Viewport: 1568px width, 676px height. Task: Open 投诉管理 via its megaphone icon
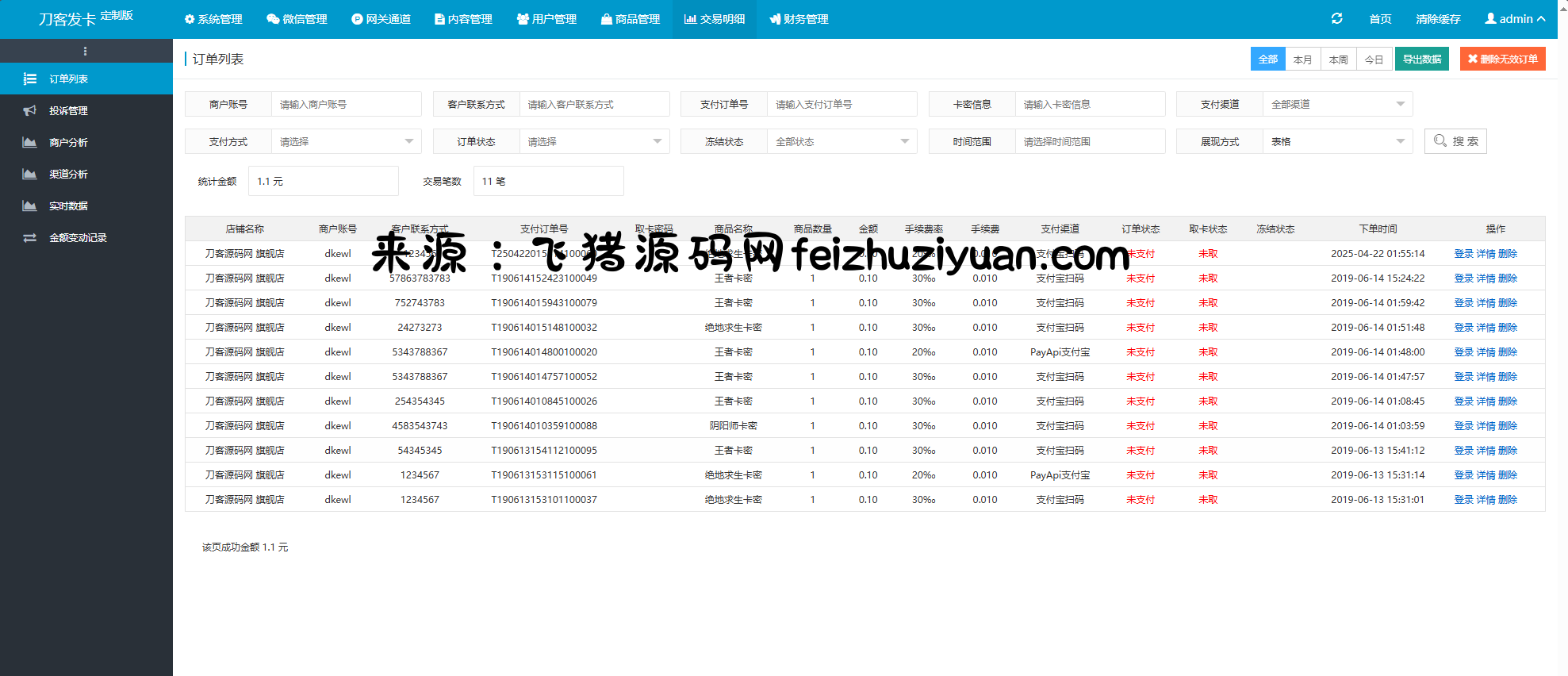click(x=29, y=111)
